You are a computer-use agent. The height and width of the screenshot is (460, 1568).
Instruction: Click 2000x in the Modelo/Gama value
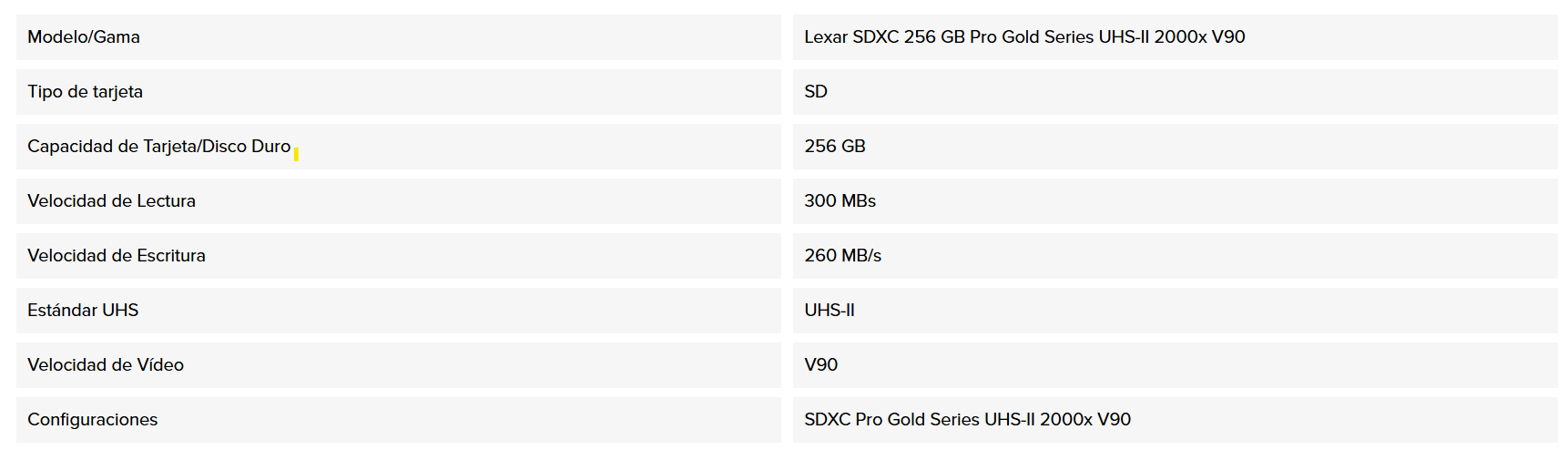click(1180, 37)
